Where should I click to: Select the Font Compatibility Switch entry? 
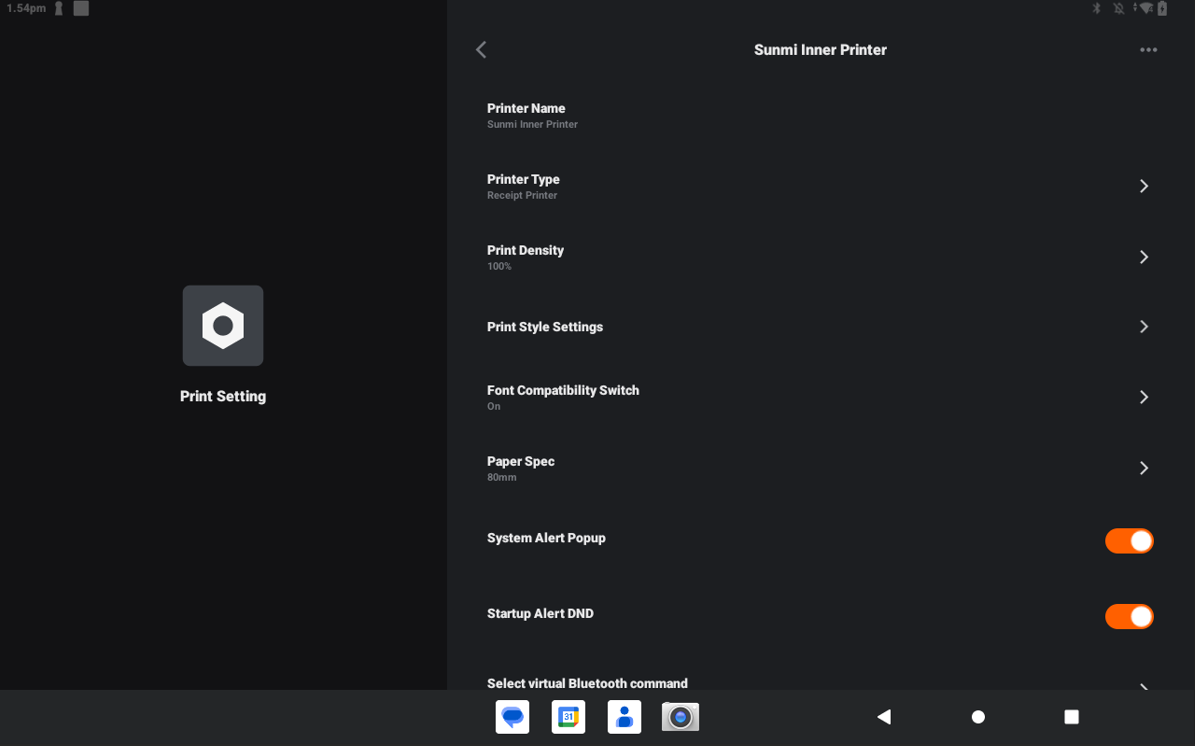[563, 397]
